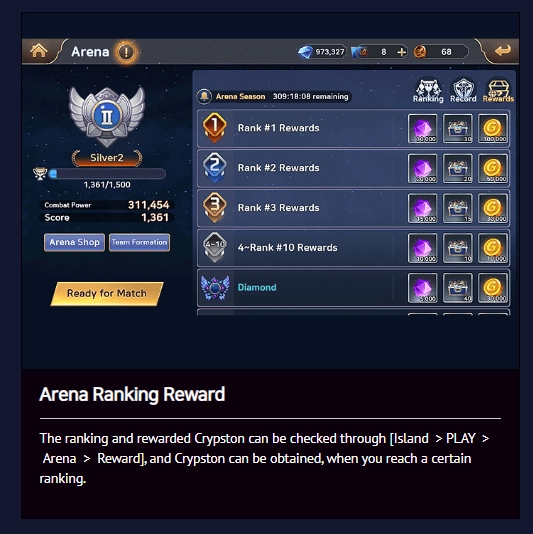Open Team Formation
The image size is (533, 534).
[x=139, y=242]
